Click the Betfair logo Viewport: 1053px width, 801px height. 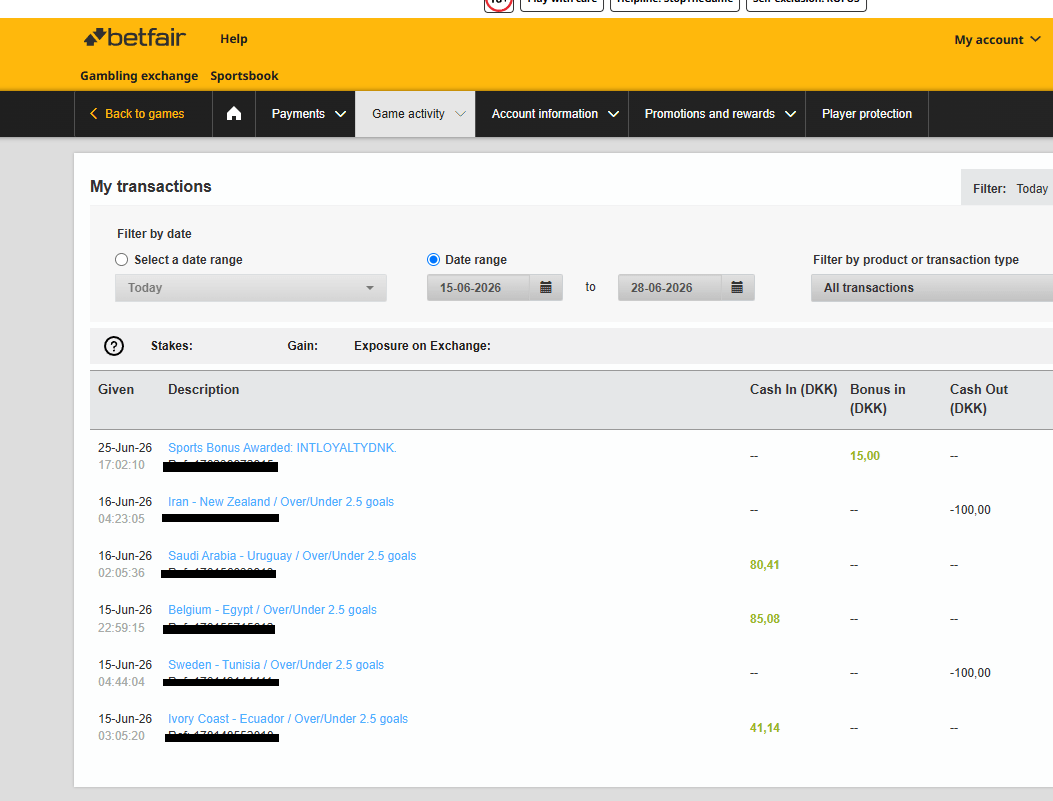click(134, 38)
